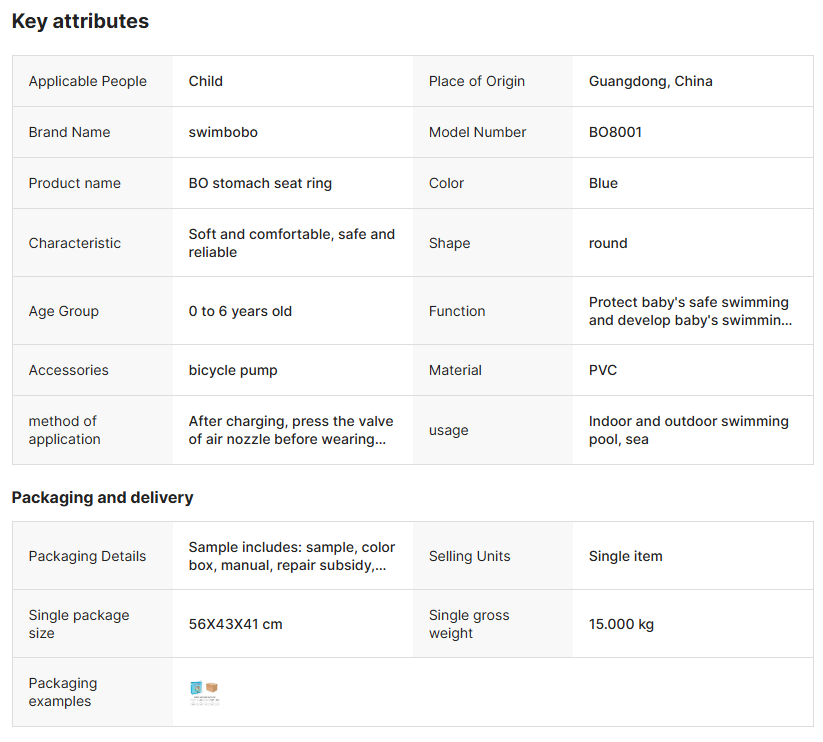Click the truncated Function description text
The image size is (823, 742).
coord(688,311)
